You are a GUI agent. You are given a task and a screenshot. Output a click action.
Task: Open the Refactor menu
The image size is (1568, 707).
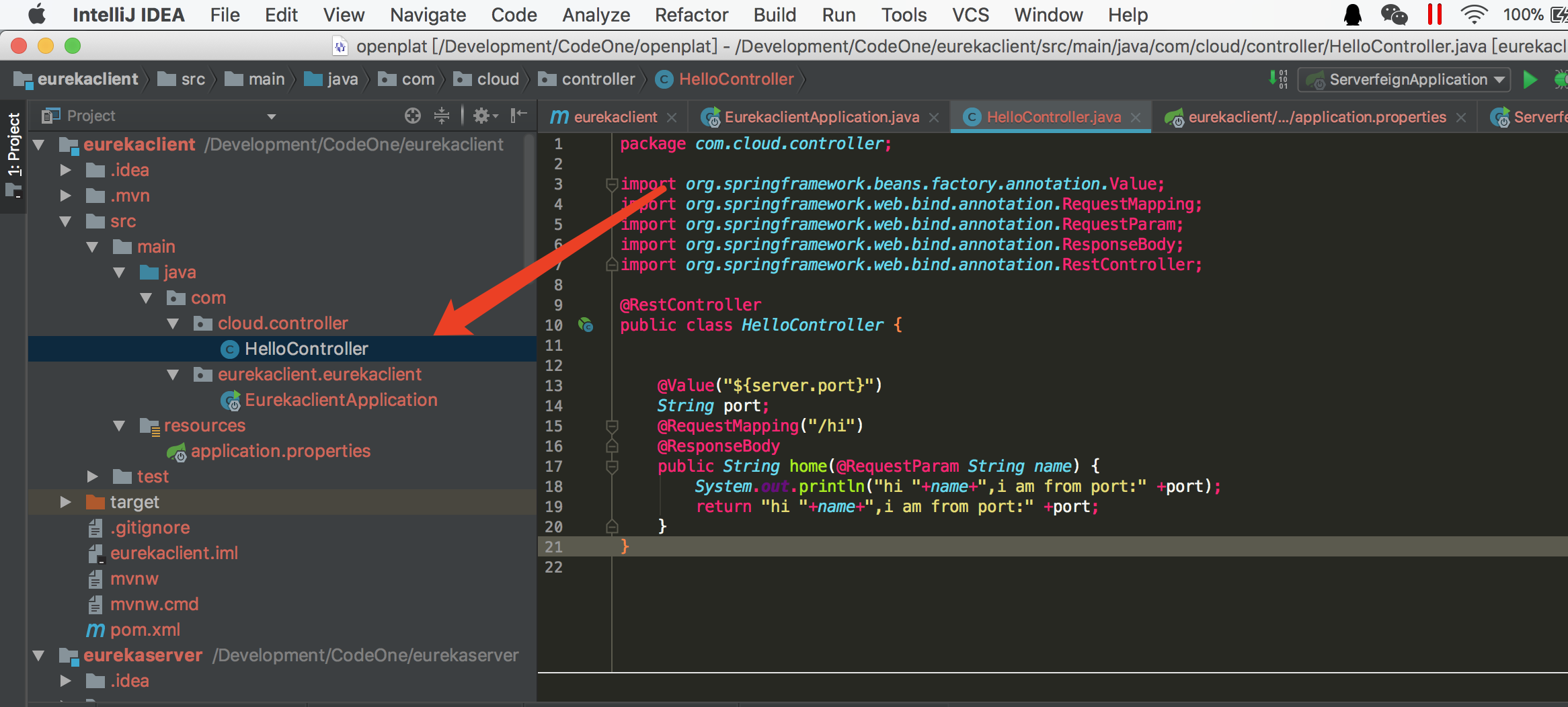point(691,15)
